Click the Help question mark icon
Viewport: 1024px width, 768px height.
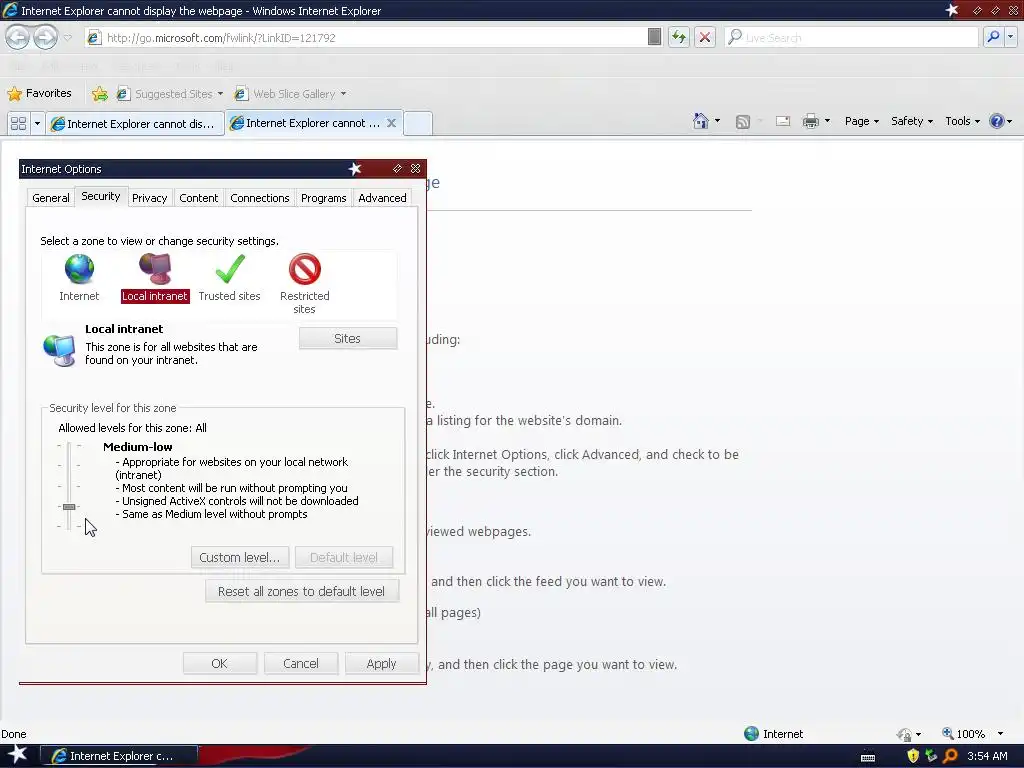click(x=997, y=121)
